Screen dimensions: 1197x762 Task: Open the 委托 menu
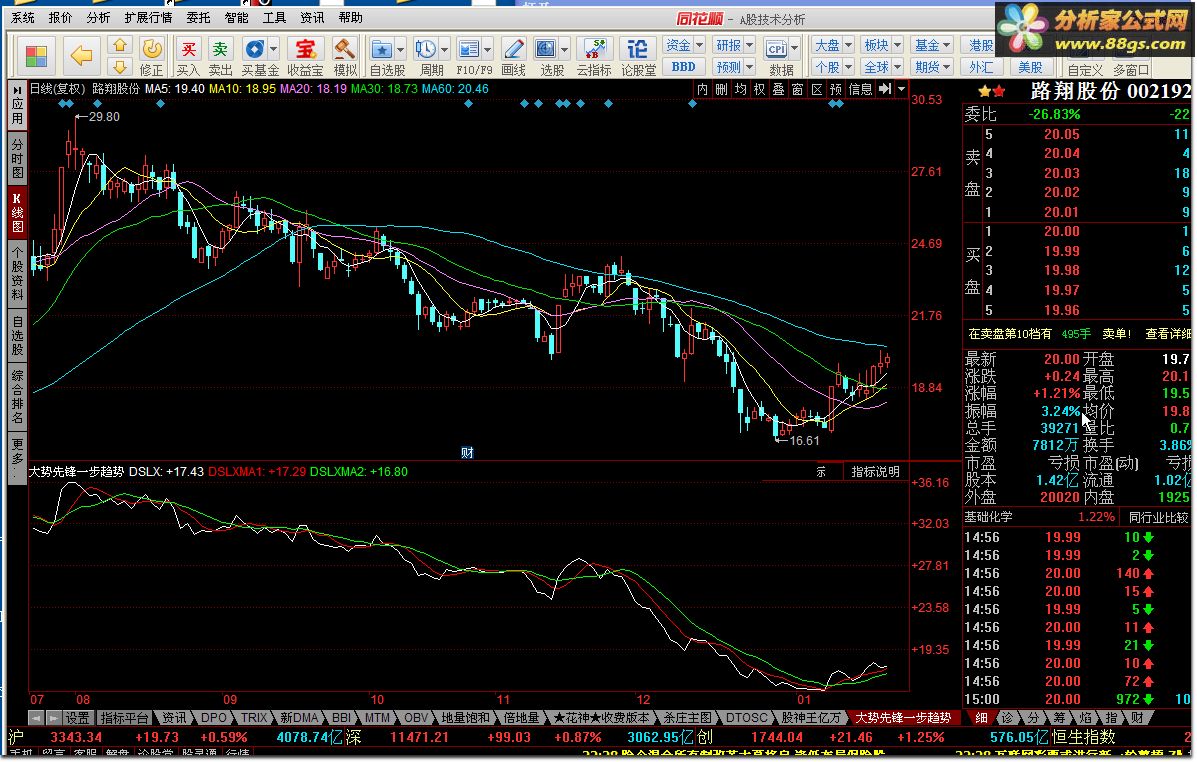(198, 18)
